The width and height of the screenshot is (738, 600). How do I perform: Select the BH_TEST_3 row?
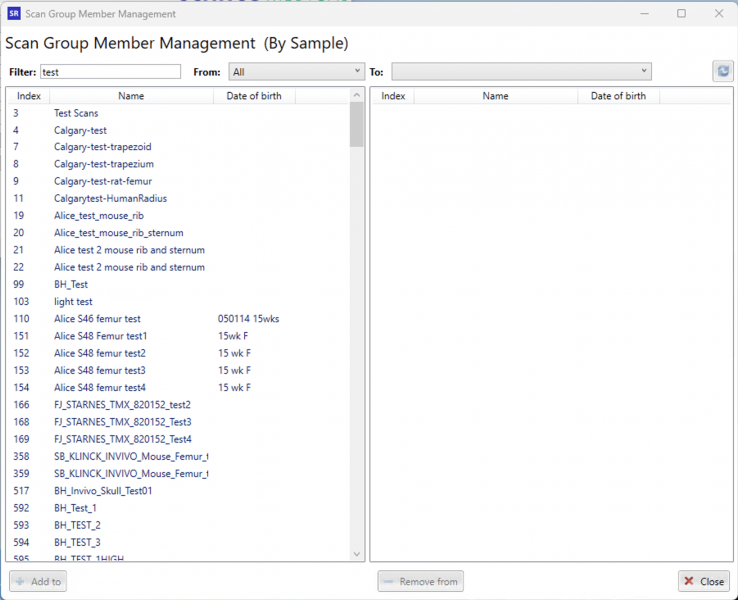tap(179, 542)
